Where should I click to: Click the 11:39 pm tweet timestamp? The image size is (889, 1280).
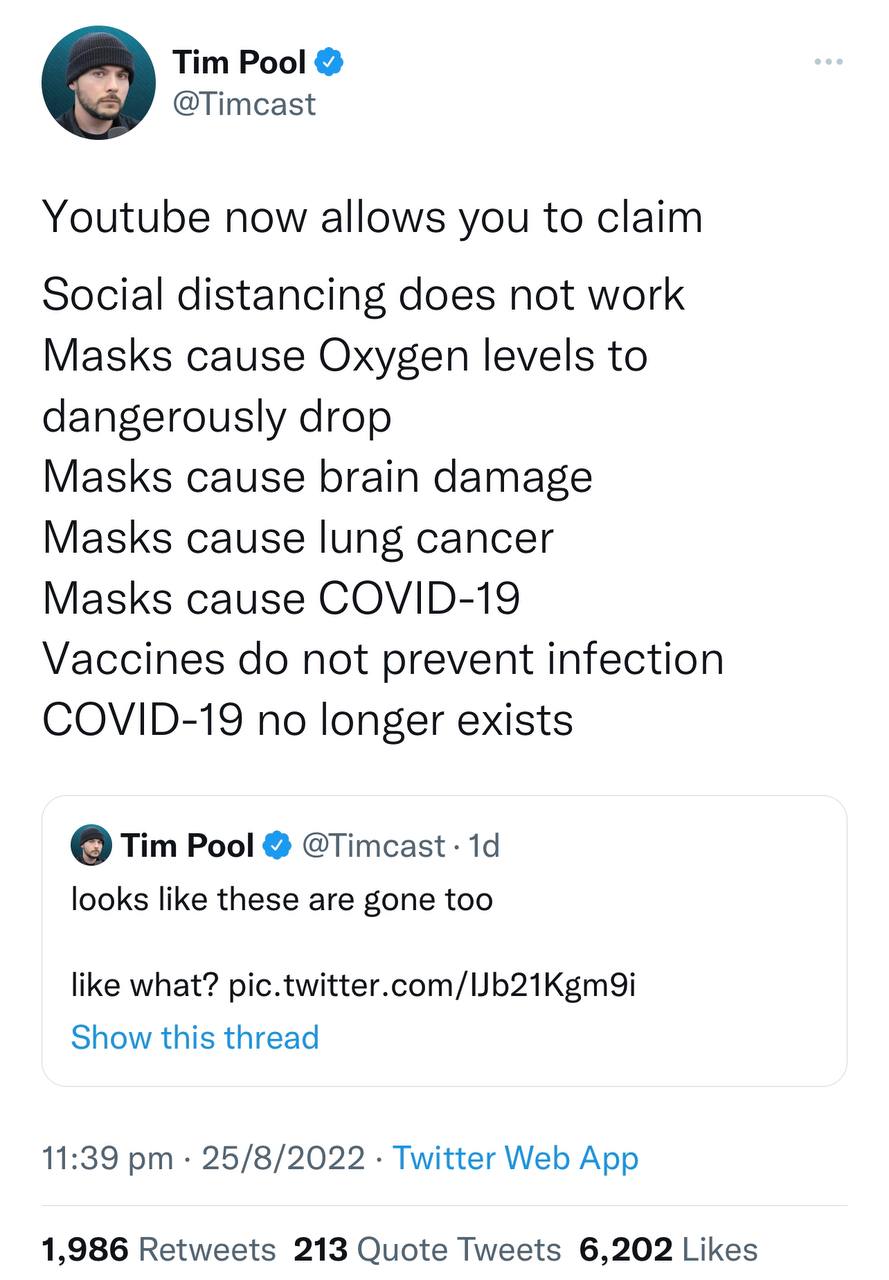pyautogui.click(x=108, y=1158)
